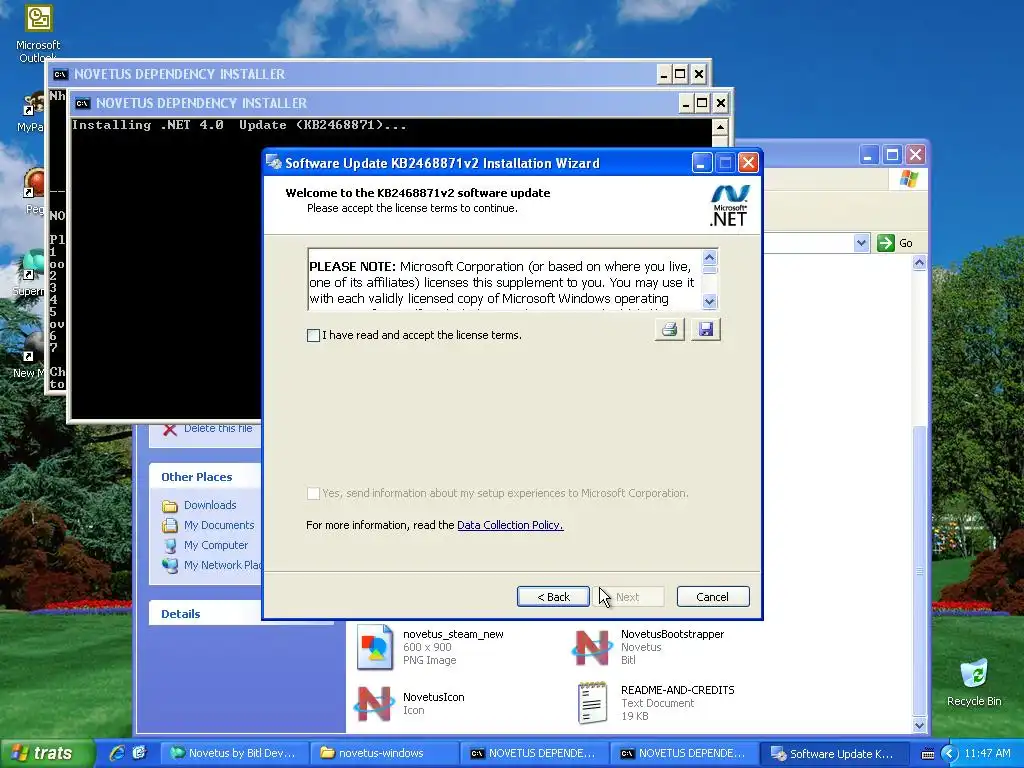Check 'I have read and accept the license terms'
The image size is (1024, 768).
(313, 335)
